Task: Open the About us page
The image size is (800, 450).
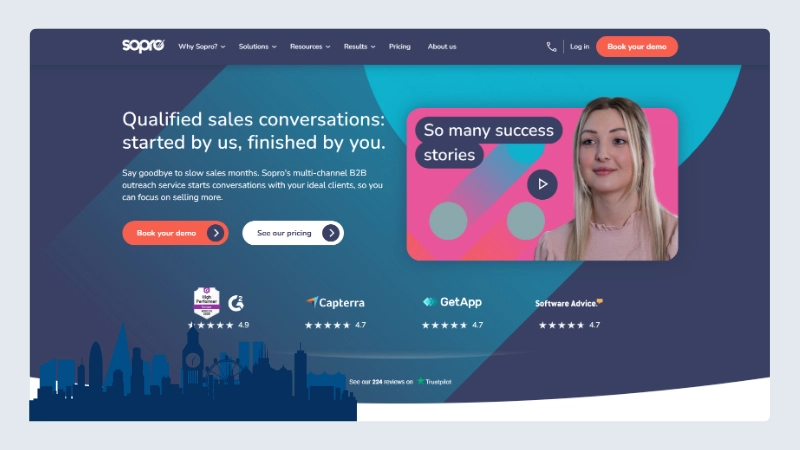Action: pyautogui.click(x=442, y=46)
